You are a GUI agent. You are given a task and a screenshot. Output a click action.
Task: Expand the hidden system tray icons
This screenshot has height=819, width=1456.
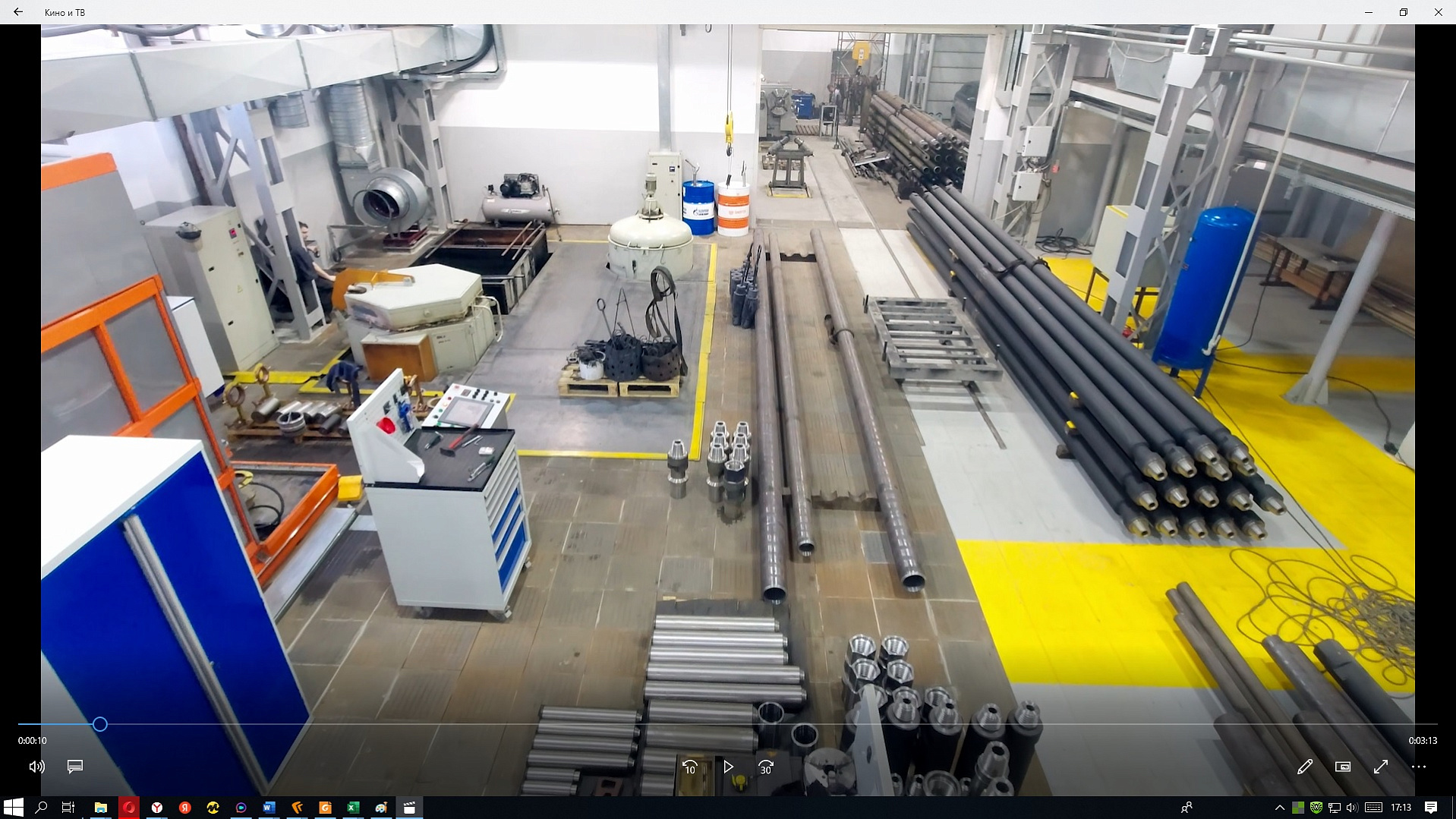(1279, 808)
